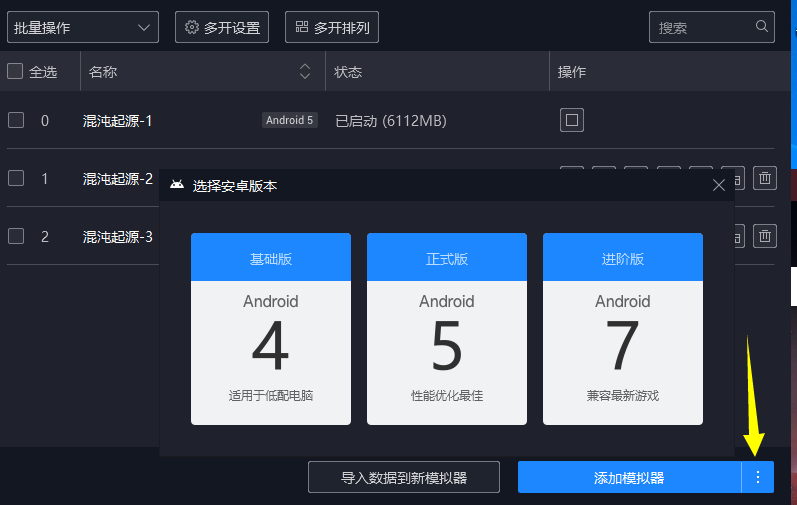This screenshot has height=505, width=797.
Task: Stop the running 混沌起源-1 emulator
Action: click(572, 120)
